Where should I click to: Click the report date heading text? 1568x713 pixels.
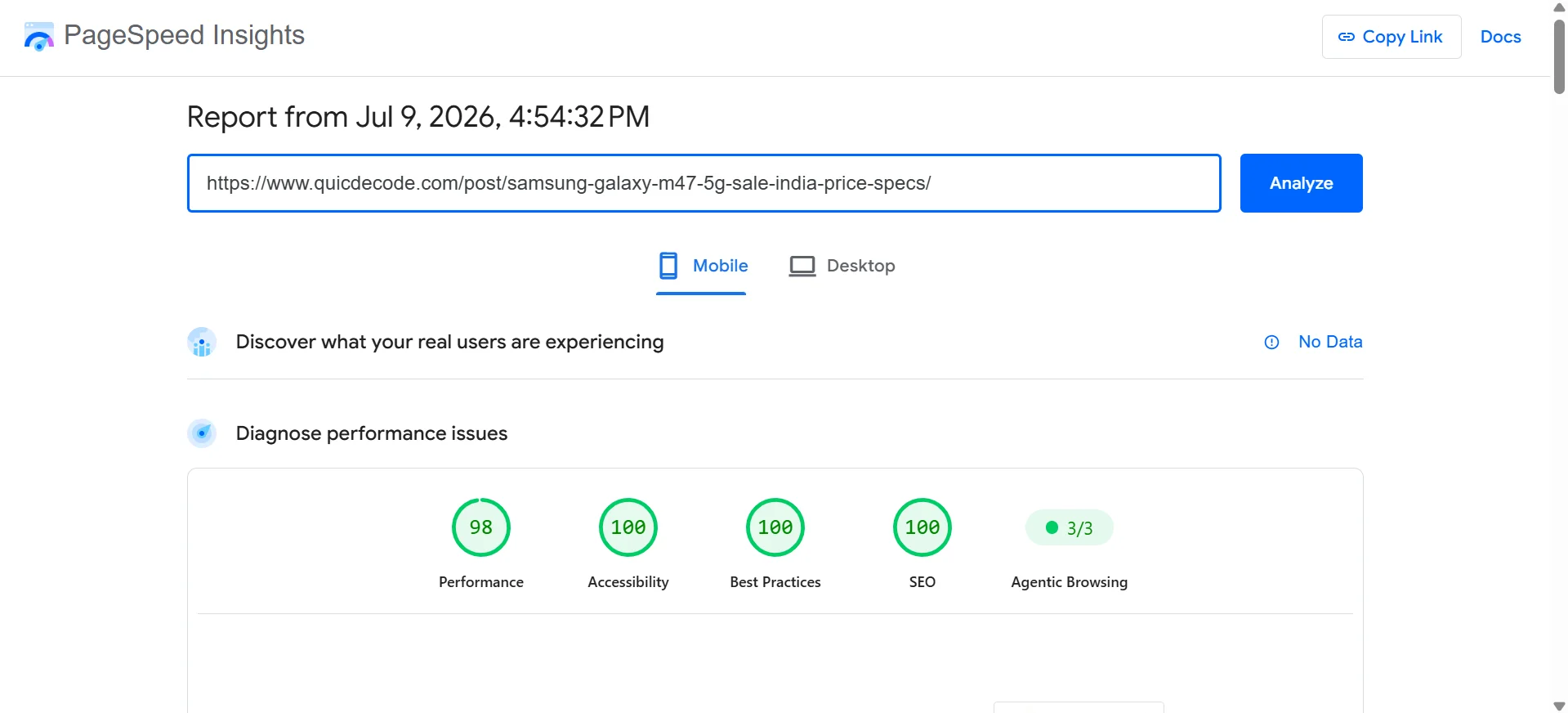418,117
